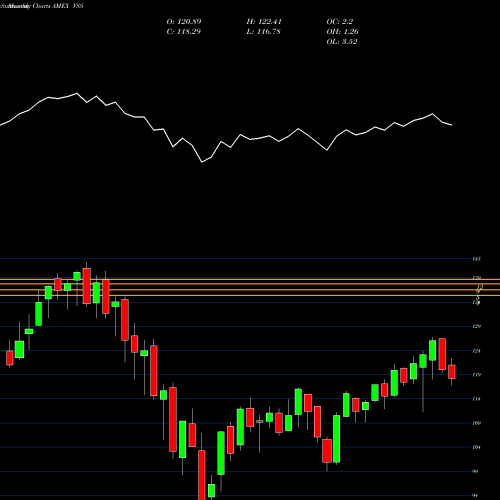Click the high value 'H: 122.41'
500x500 pixels.
pyautogui.click(x=264, y=22)
